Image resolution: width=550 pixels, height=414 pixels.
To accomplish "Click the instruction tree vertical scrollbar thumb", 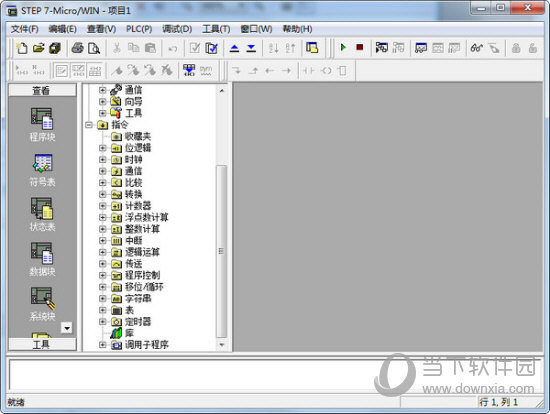I will point(222,251).
